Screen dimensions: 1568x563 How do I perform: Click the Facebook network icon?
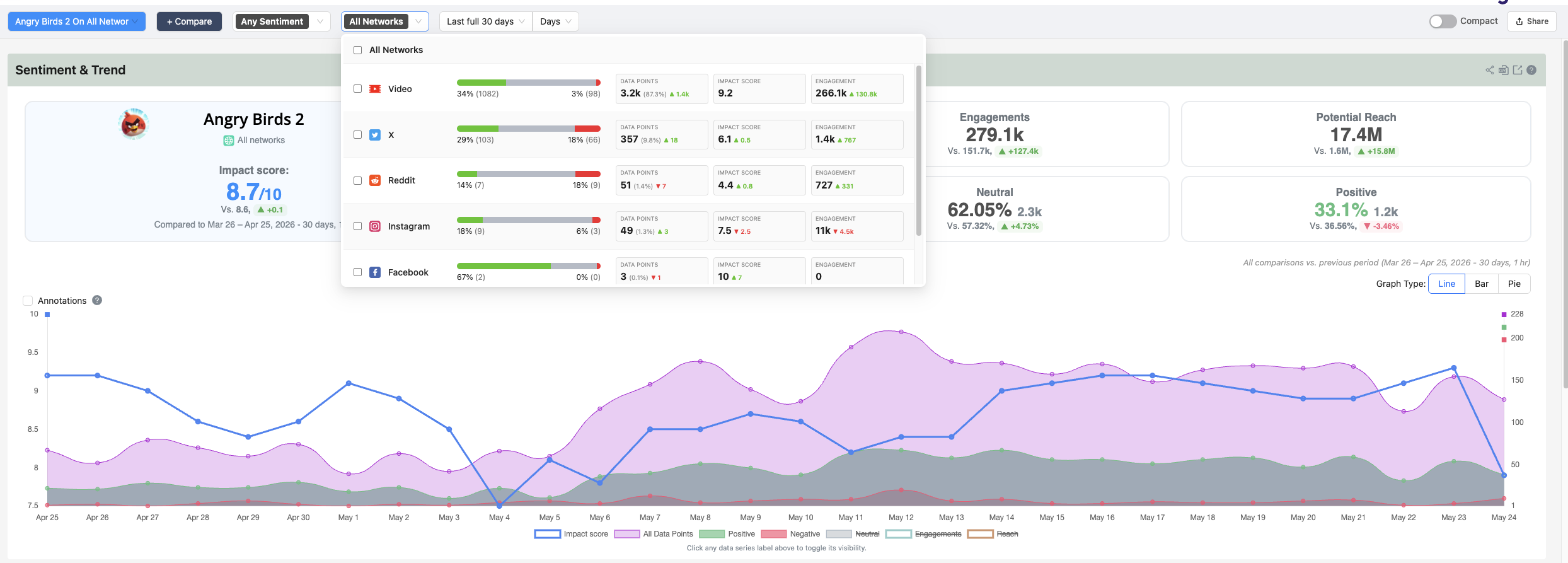(x=375, y=272)
